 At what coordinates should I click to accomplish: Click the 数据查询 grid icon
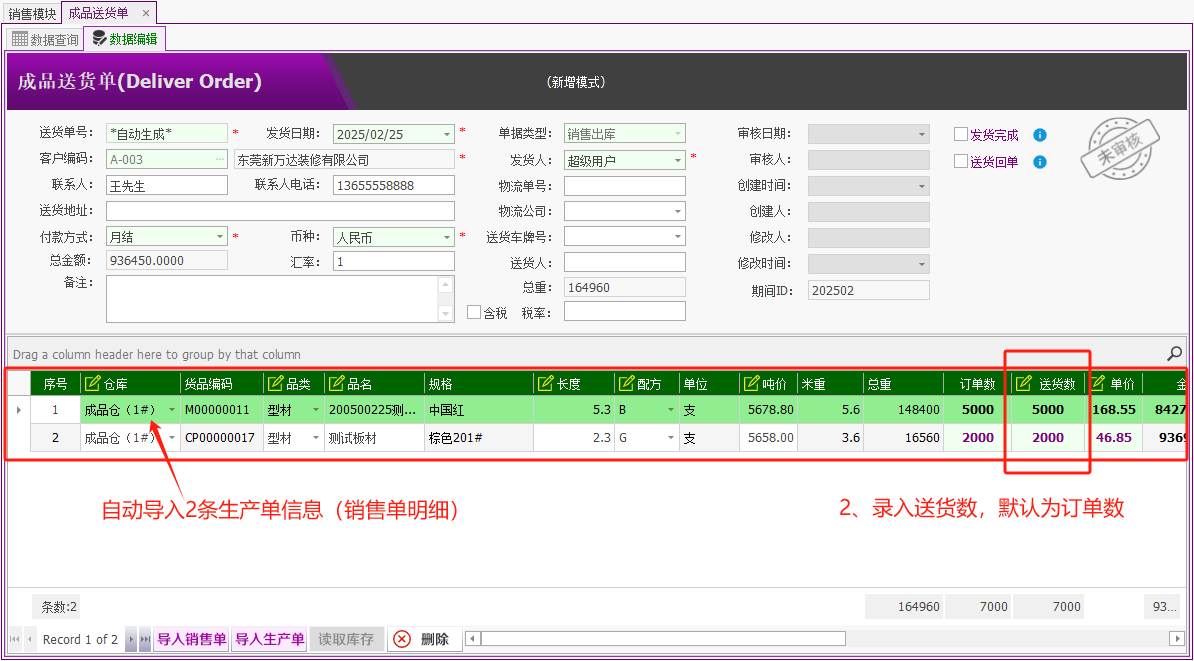click(19, 39)
